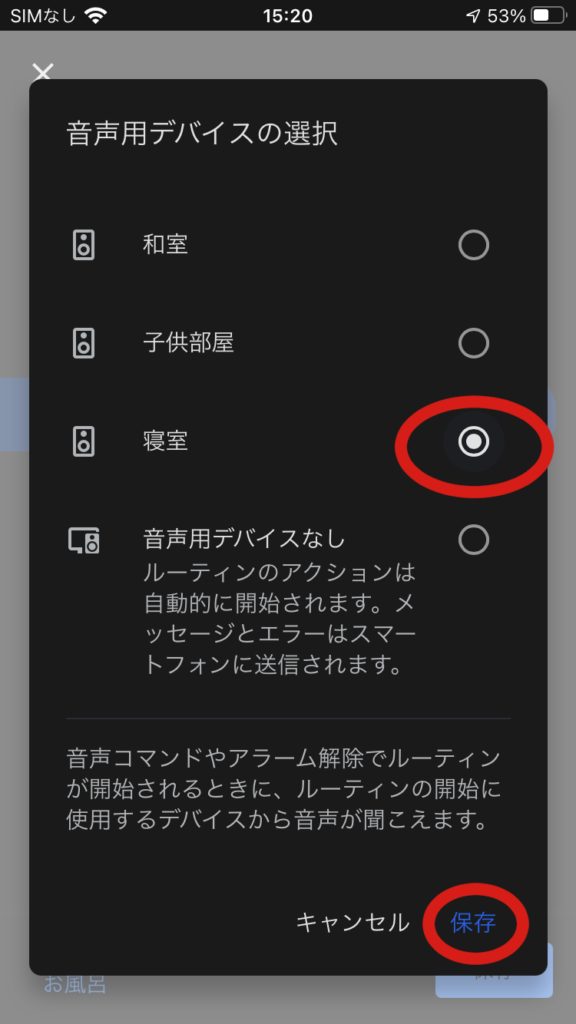The image size is (576, 1024).
Task: Tap the clock showing 15:20
Action: click(287, 16)
